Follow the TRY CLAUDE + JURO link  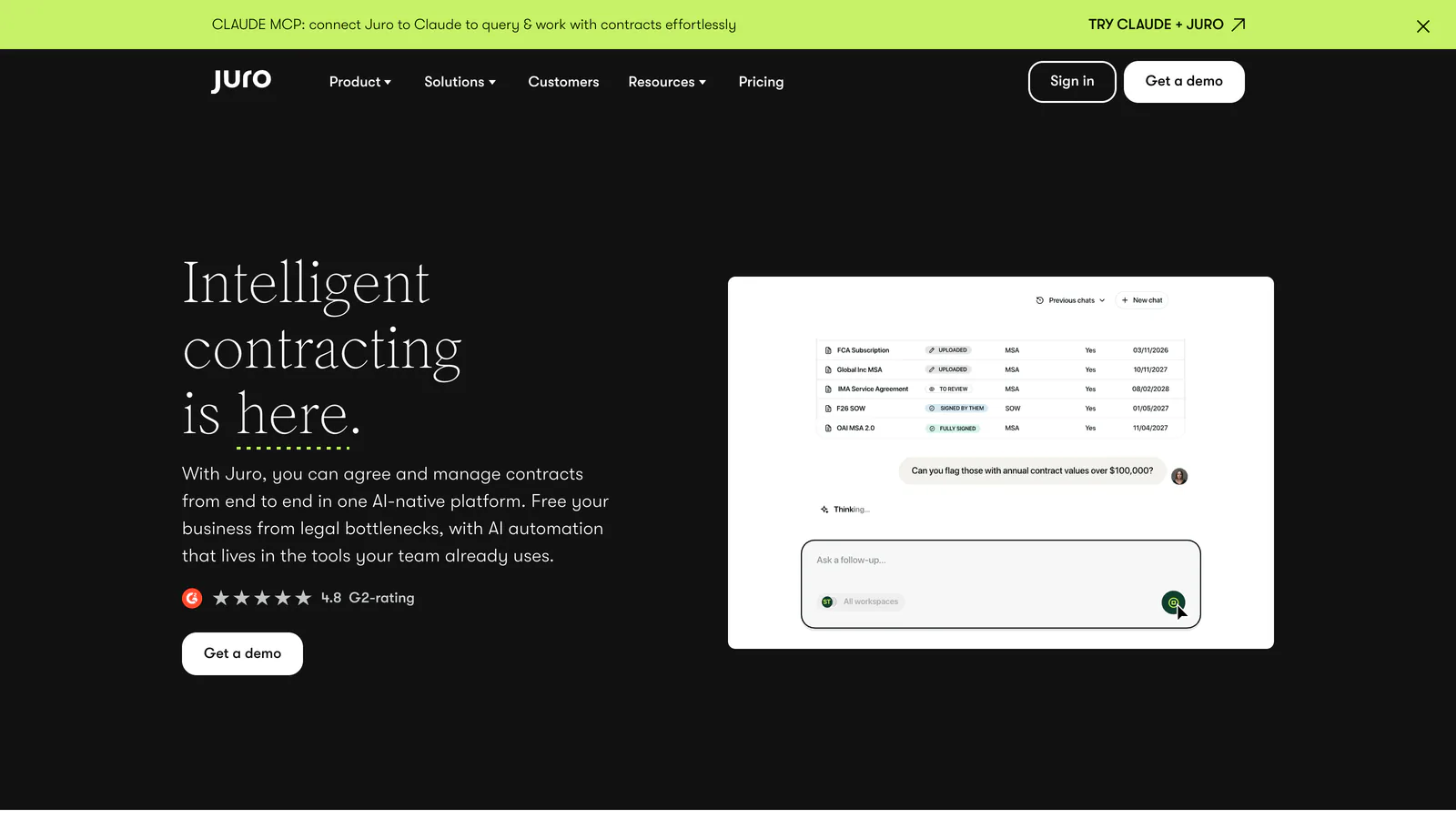pos(1167,25)
